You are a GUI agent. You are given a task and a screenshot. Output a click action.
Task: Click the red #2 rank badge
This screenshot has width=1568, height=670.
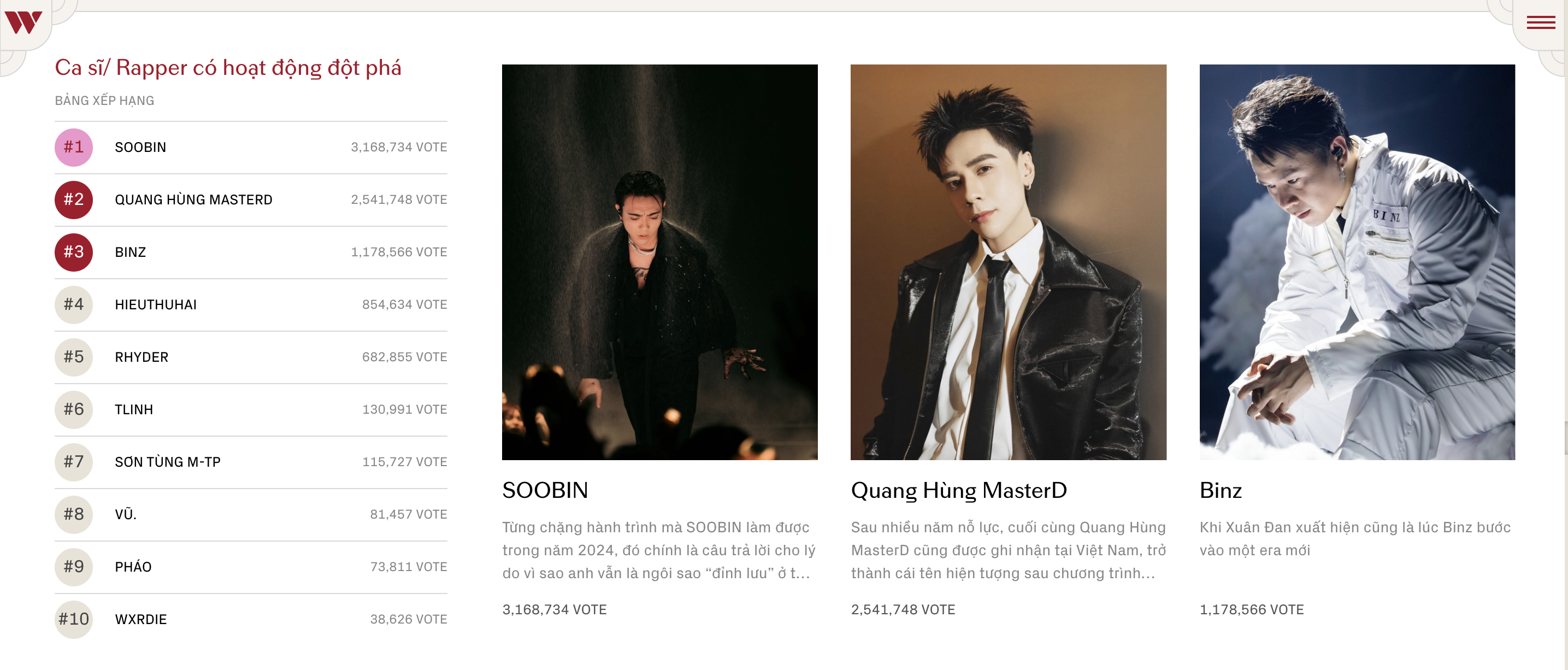74,199
